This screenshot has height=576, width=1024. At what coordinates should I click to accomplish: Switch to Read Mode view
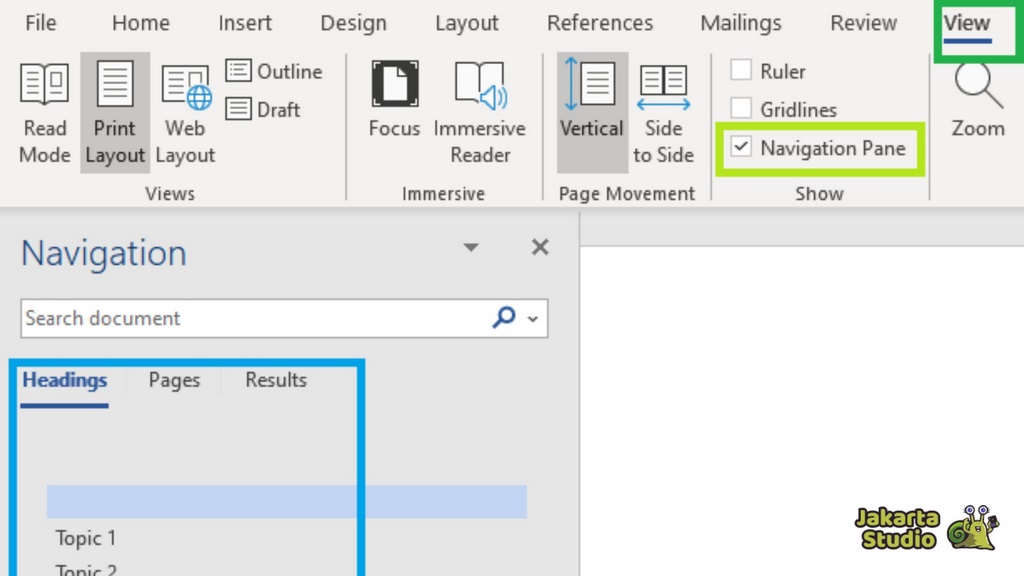point(45,112)
